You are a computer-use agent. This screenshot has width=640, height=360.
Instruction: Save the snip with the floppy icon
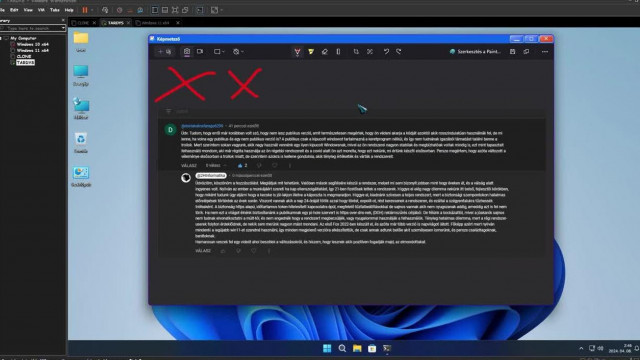pyautogui.click(x=512, y=52)
